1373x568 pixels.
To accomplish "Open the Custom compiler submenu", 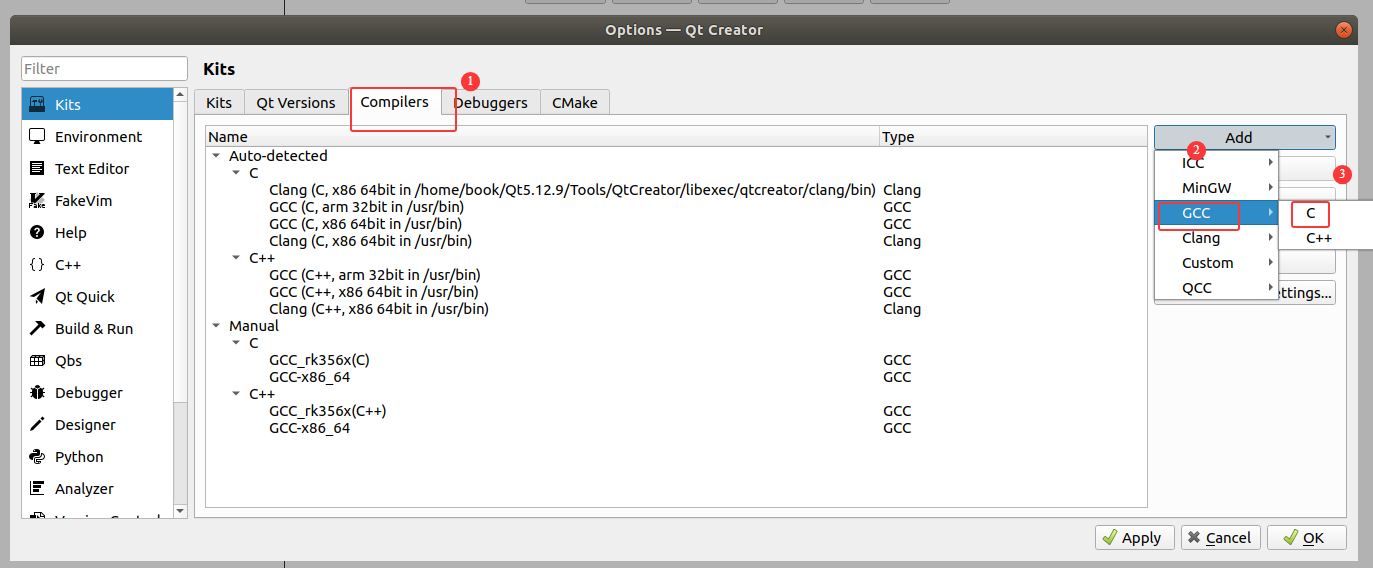I will (1216, 263).
